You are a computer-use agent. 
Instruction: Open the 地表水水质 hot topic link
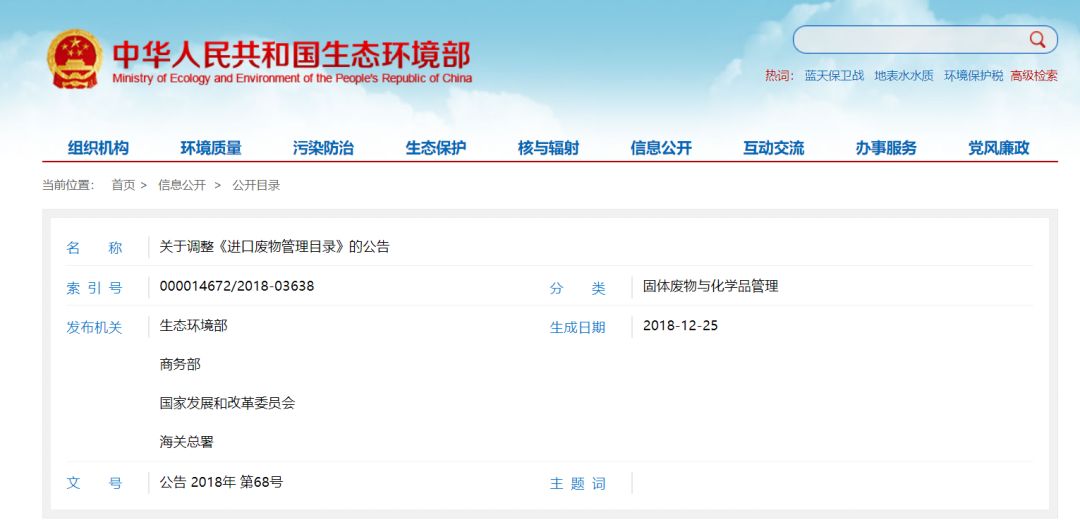(x=904, y=76)
